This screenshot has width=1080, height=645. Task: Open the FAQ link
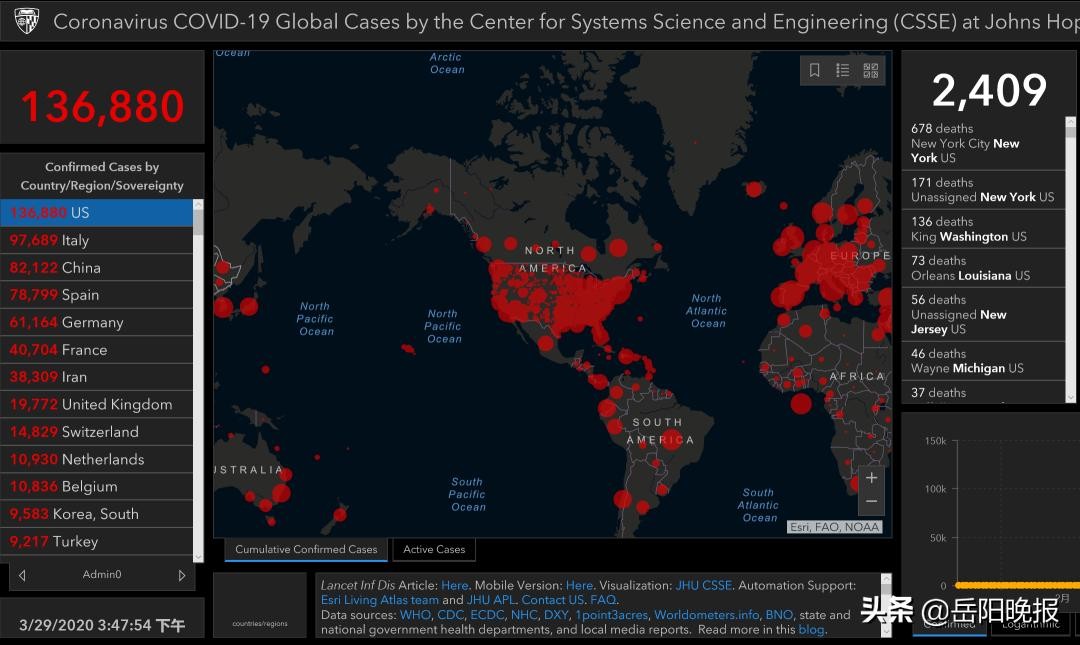(x=603, y=600)
